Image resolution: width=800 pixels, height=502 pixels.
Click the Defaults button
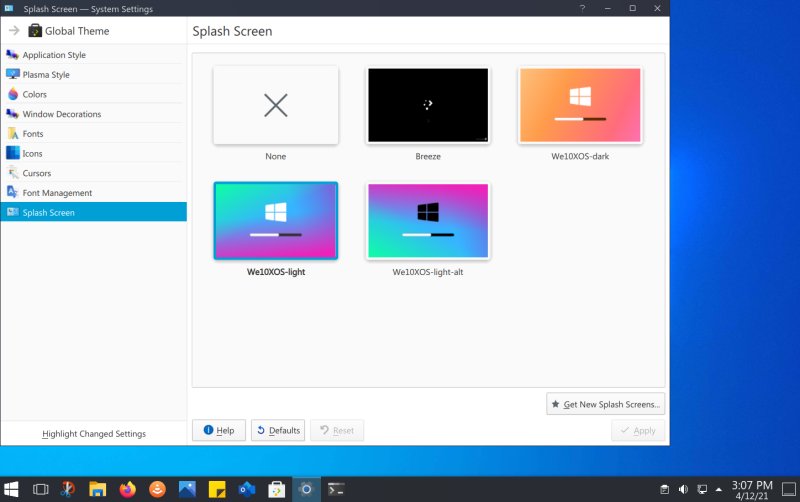[278, 431]
